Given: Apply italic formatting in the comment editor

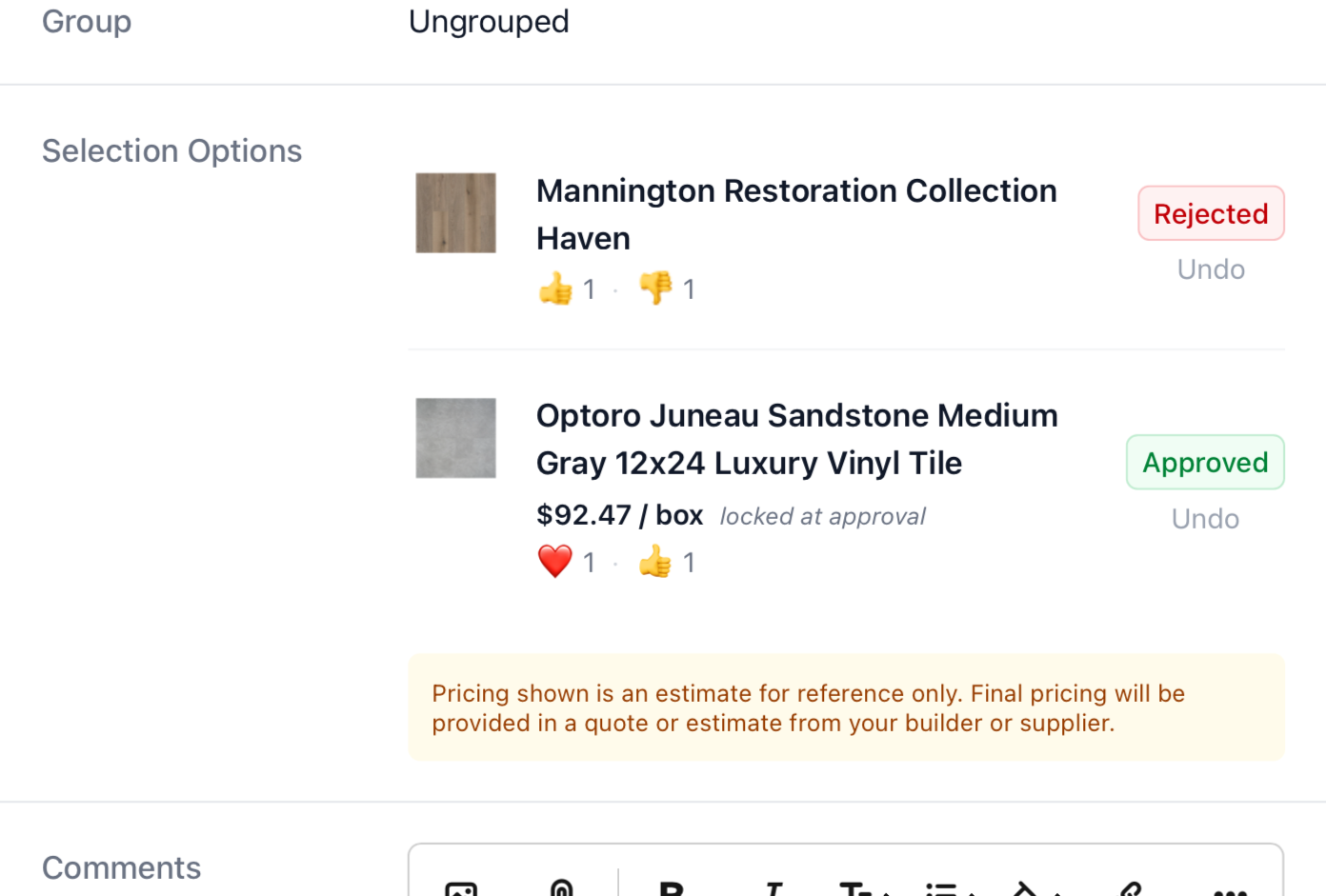Looking at the screenshot, I should tap(773, 890).
